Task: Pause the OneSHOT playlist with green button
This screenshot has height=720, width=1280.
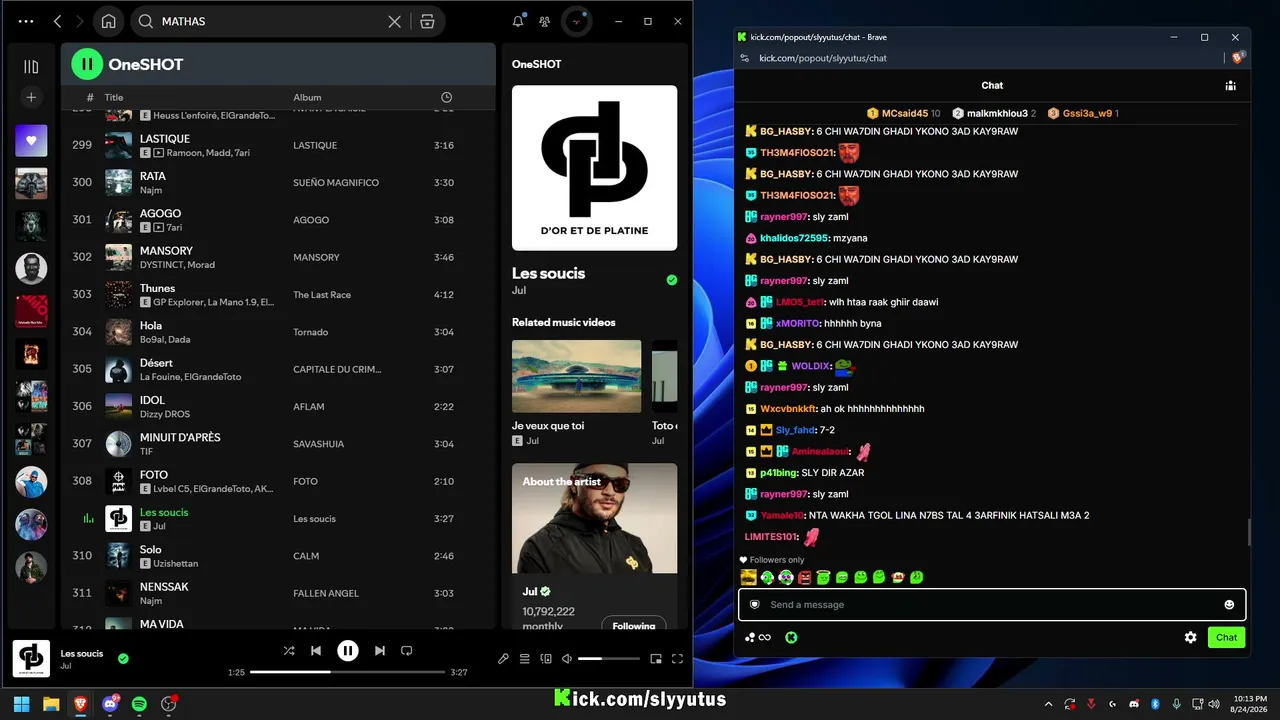Action: tap(87, 64)
